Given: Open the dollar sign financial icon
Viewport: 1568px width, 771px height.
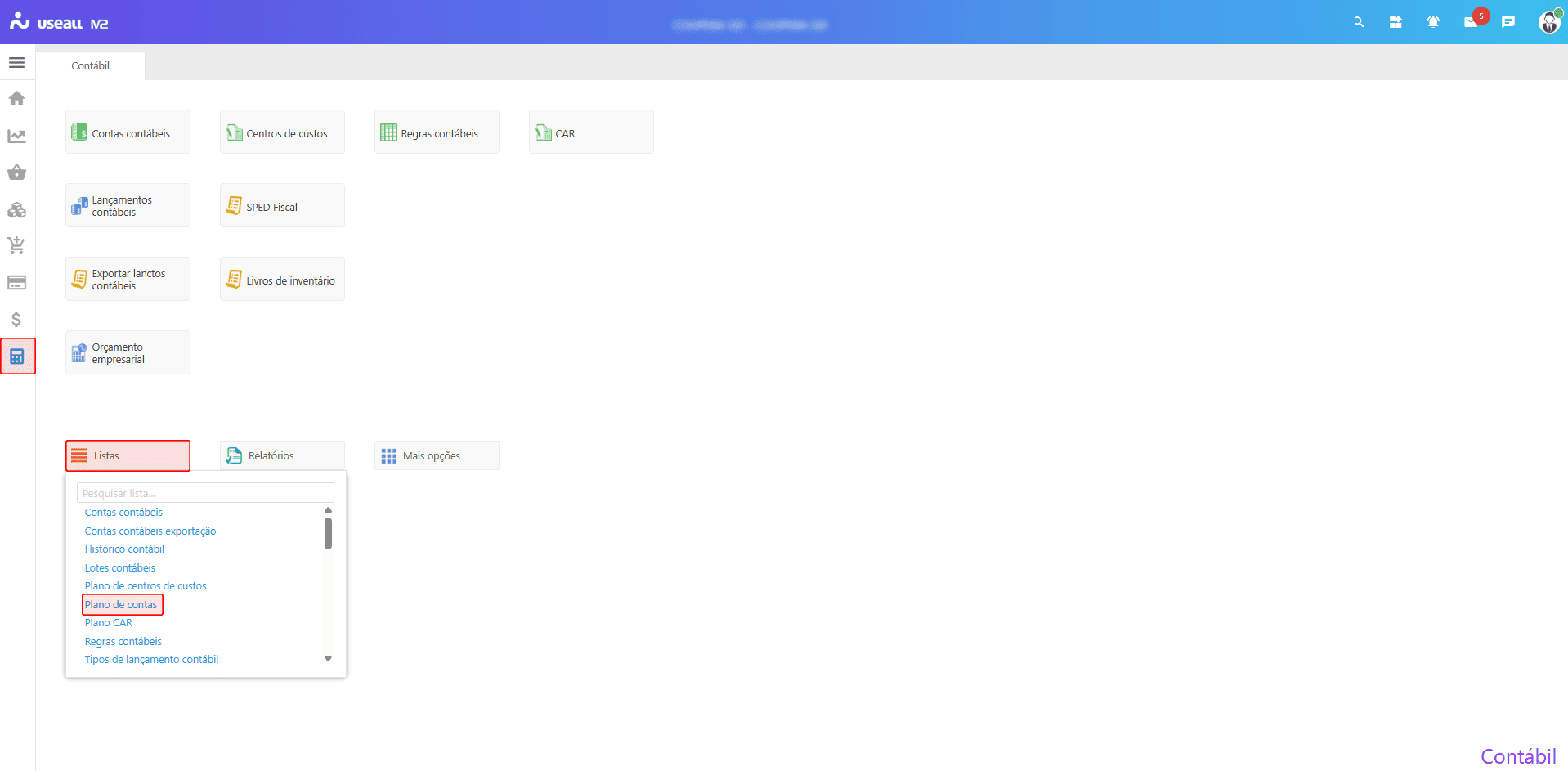Looking at the screenshot, I should coord(16,319).
